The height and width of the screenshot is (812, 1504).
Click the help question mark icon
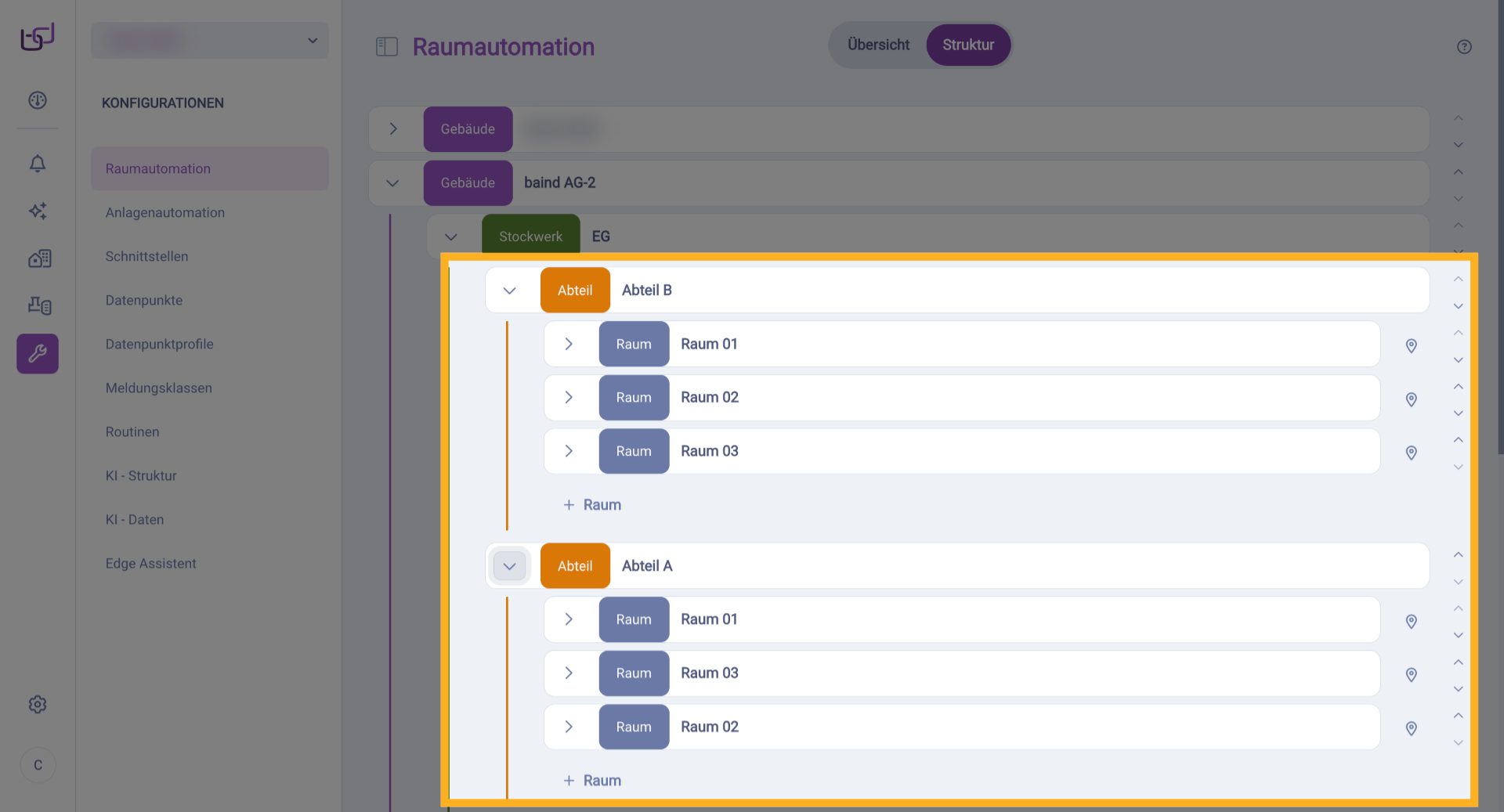pos(1464,47)
